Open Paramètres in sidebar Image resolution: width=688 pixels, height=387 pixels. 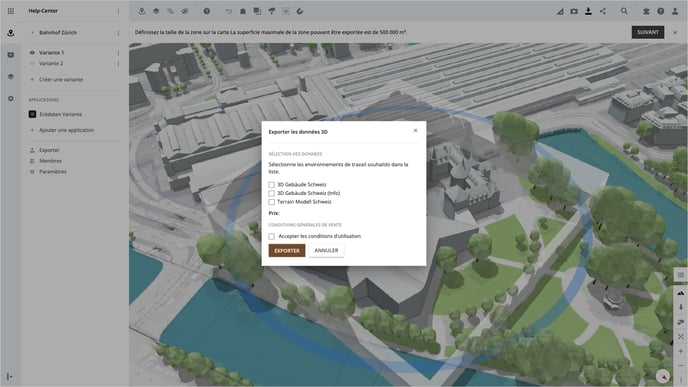click(x=53, y=172)
